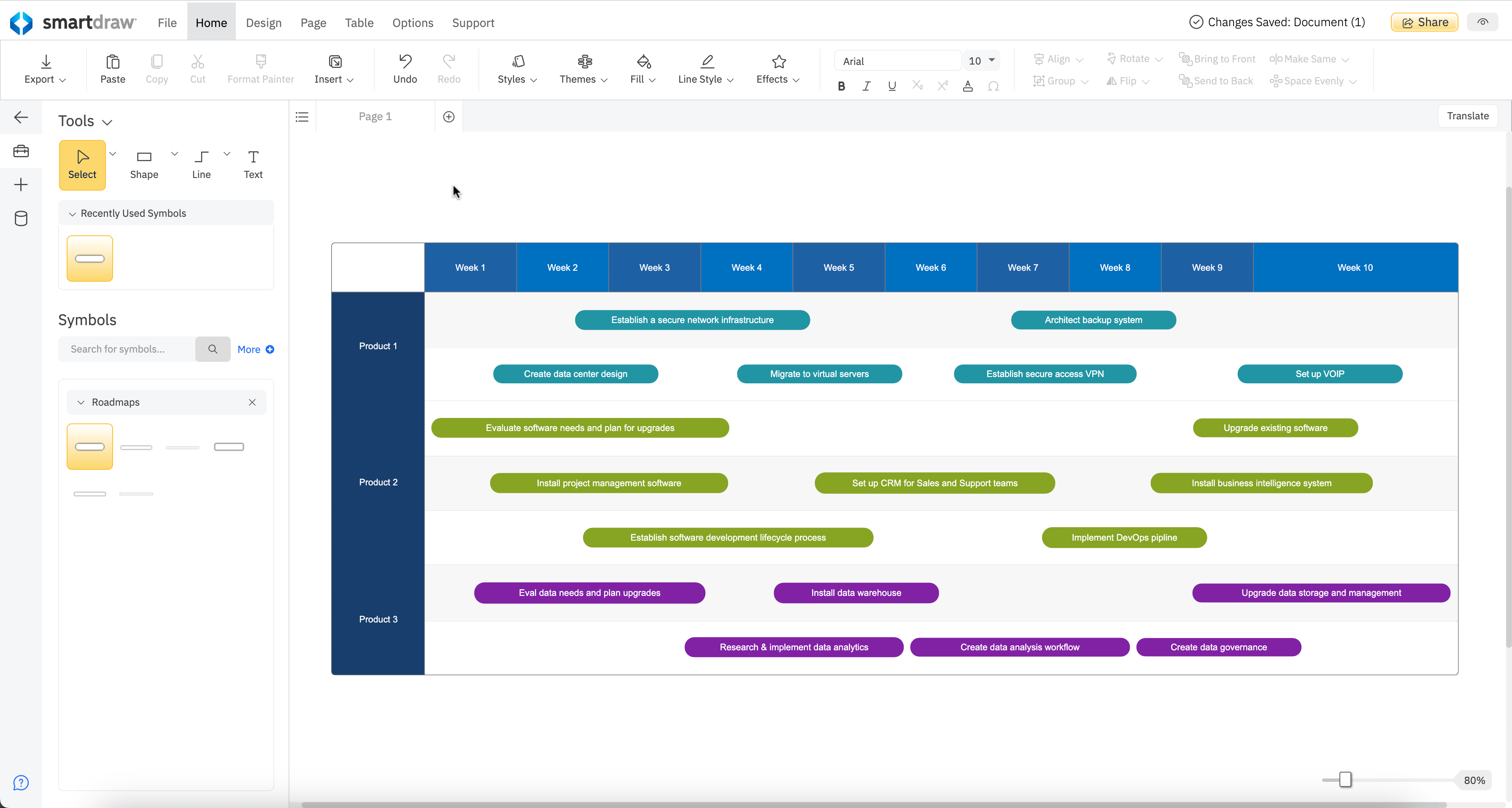Click the symbol search magnifier icon
The image size is (1512, 808).
click(x=213, y=349)
